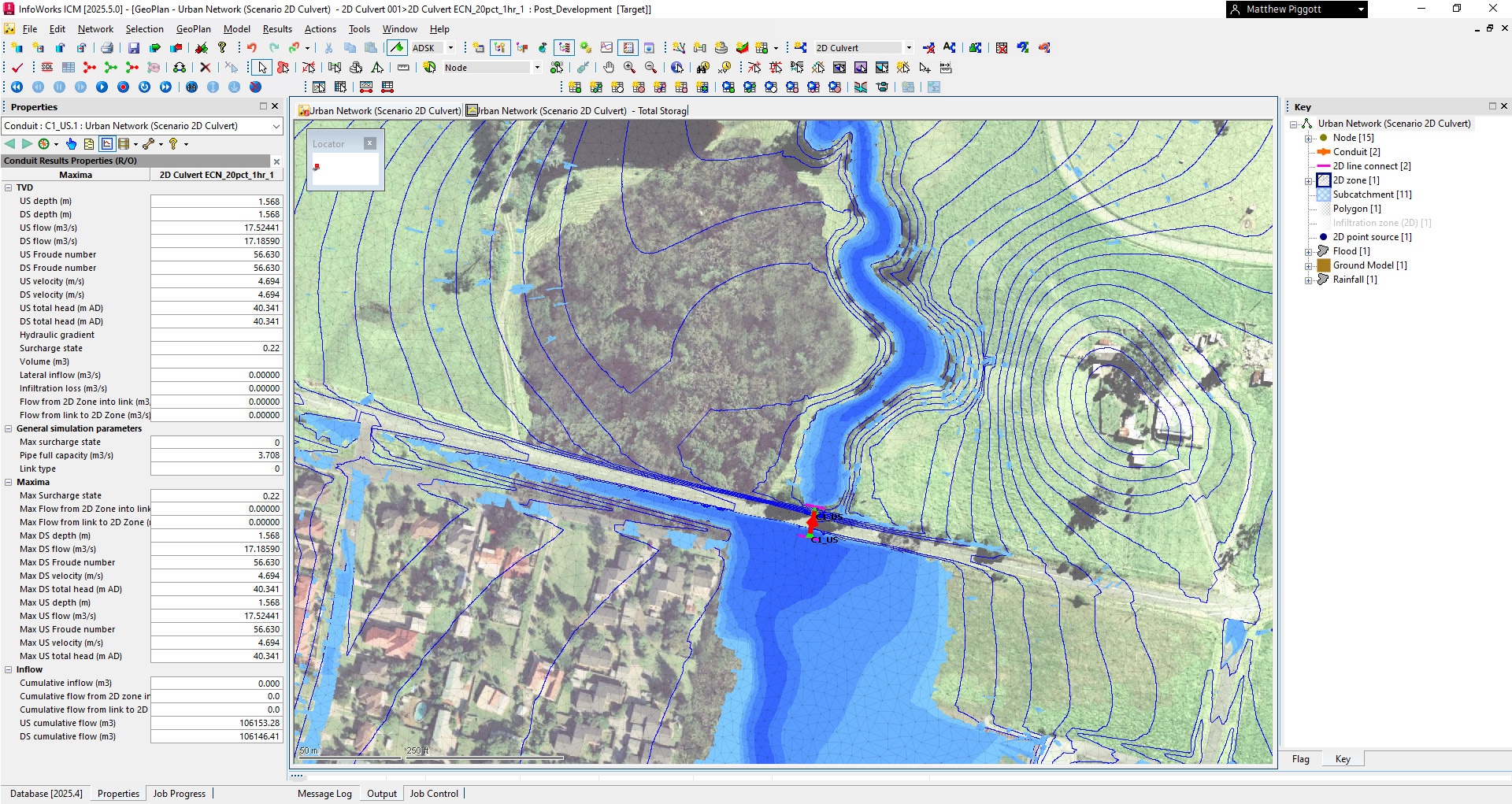Toggle the arrow Select tool
The width and height of the screenshot is (1512, 804).
point(262,68)
